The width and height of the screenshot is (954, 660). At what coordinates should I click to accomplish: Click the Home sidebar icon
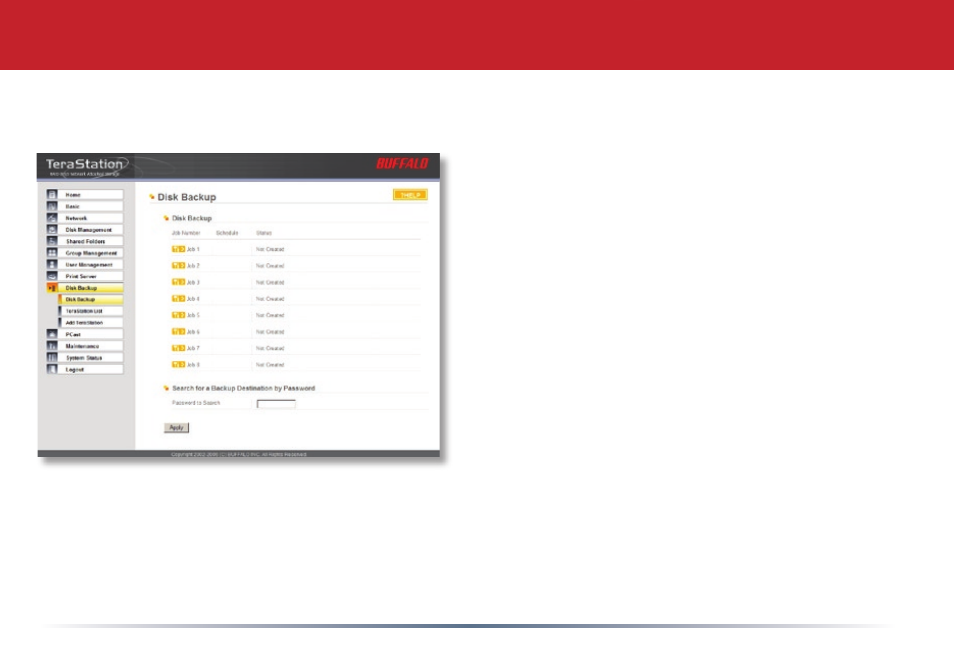point(52,195)
